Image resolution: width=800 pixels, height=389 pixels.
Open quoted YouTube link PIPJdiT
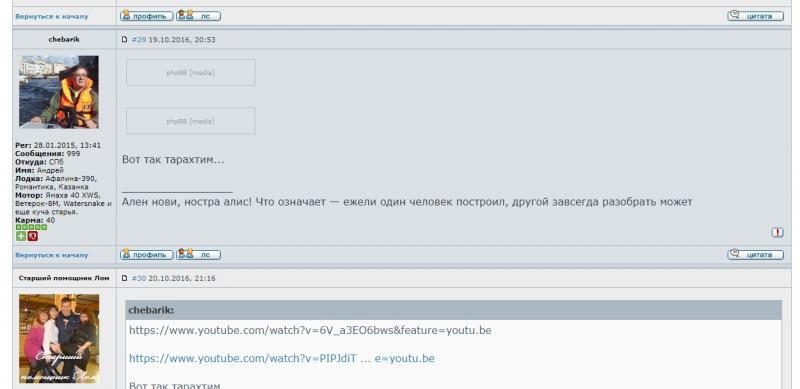[282, 358]
